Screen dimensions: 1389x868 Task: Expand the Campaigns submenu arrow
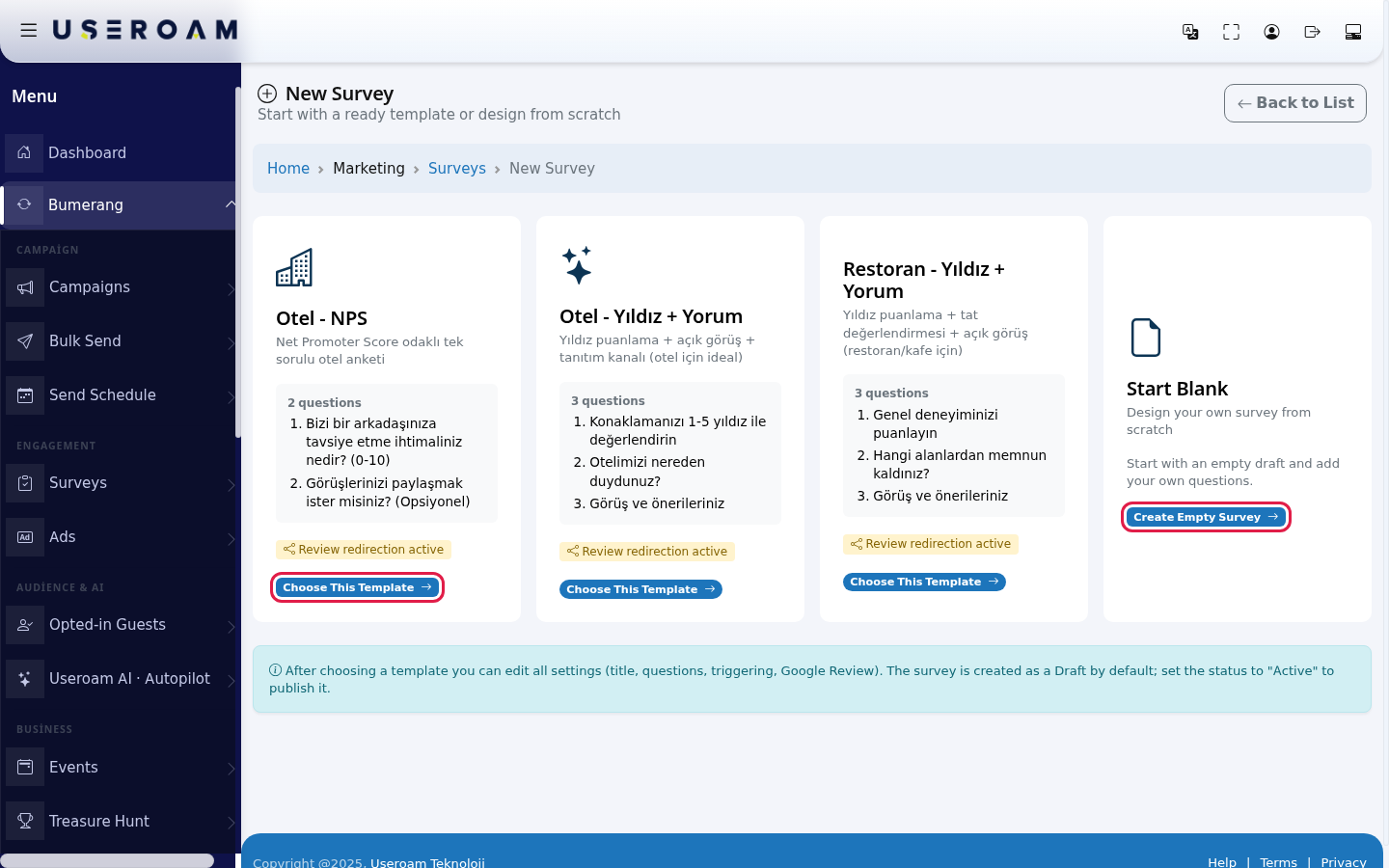coord(231,288)
